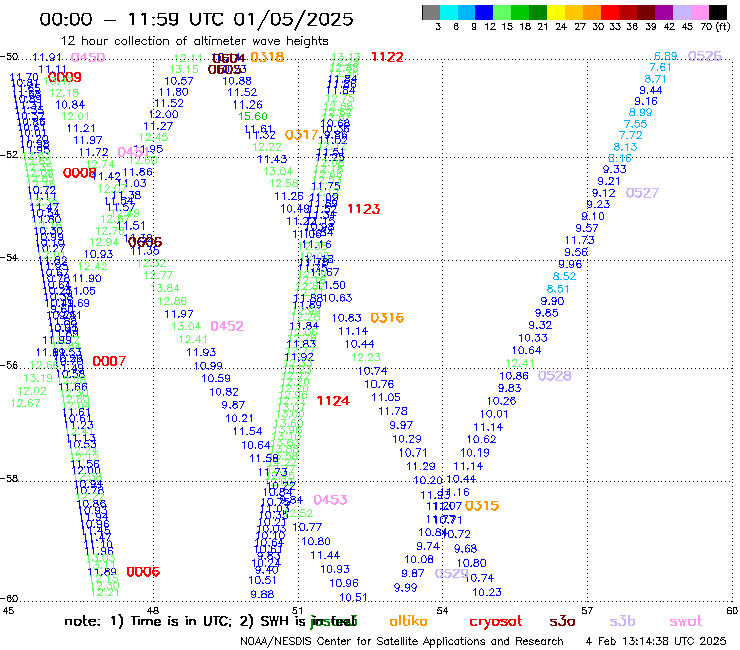Click the altika pass time label 0315
This screenshot has height=650, width=740.
pyautogui.click(x=482, y=506)
